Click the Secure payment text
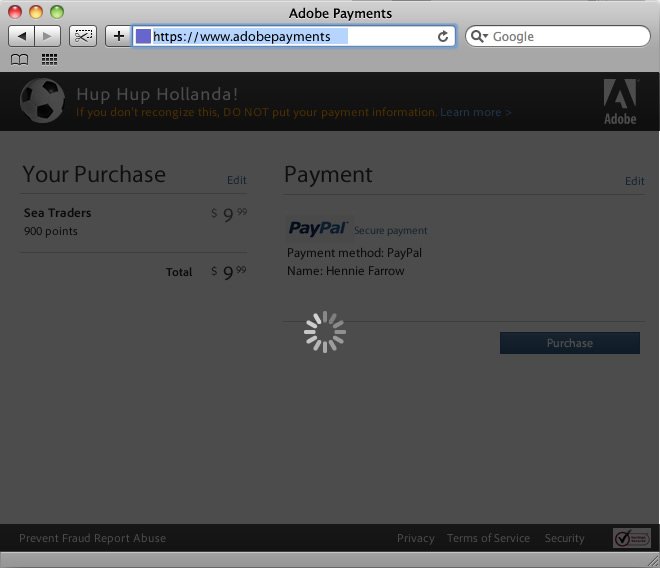This screenshot has width=660, height=568. [390, 230]
